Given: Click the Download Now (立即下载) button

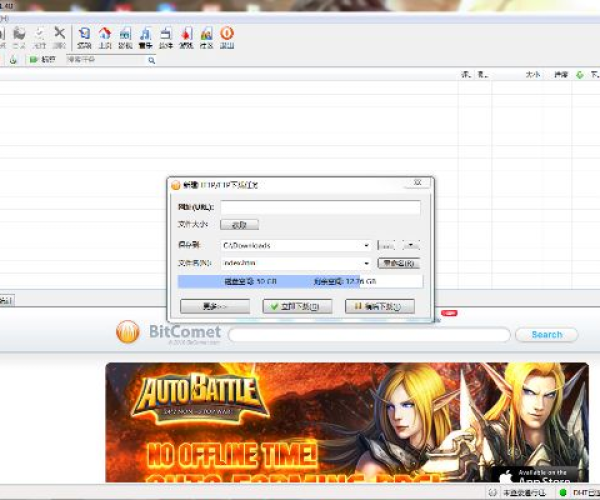Looking at the screenshot, I should tap(296, 307).
